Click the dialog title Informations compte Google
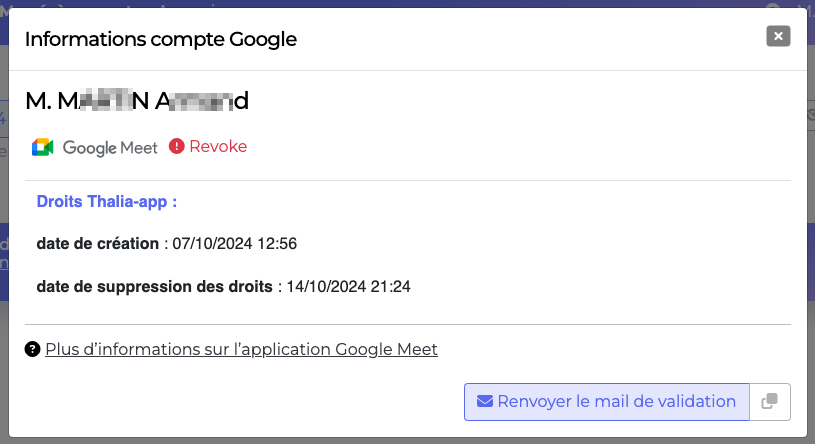 pos(161,40)
